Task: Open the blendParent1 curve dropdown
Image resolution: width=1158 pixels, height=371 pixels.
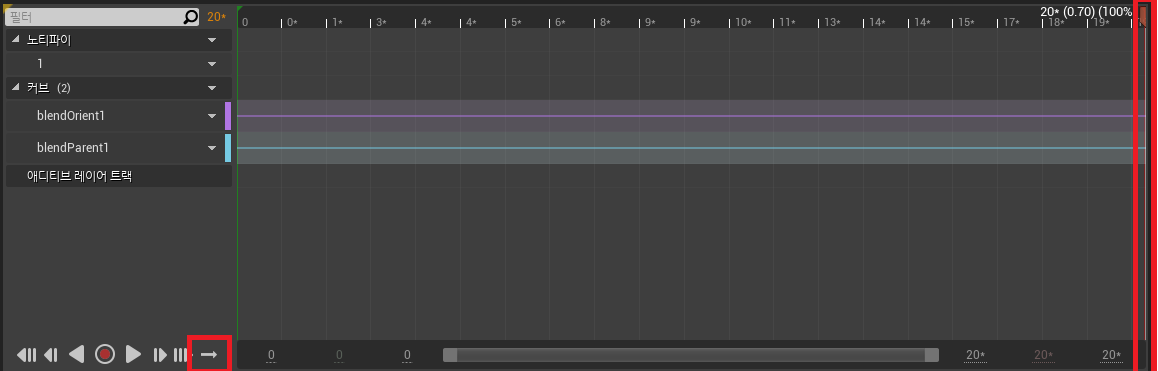Action: [212, 148]
